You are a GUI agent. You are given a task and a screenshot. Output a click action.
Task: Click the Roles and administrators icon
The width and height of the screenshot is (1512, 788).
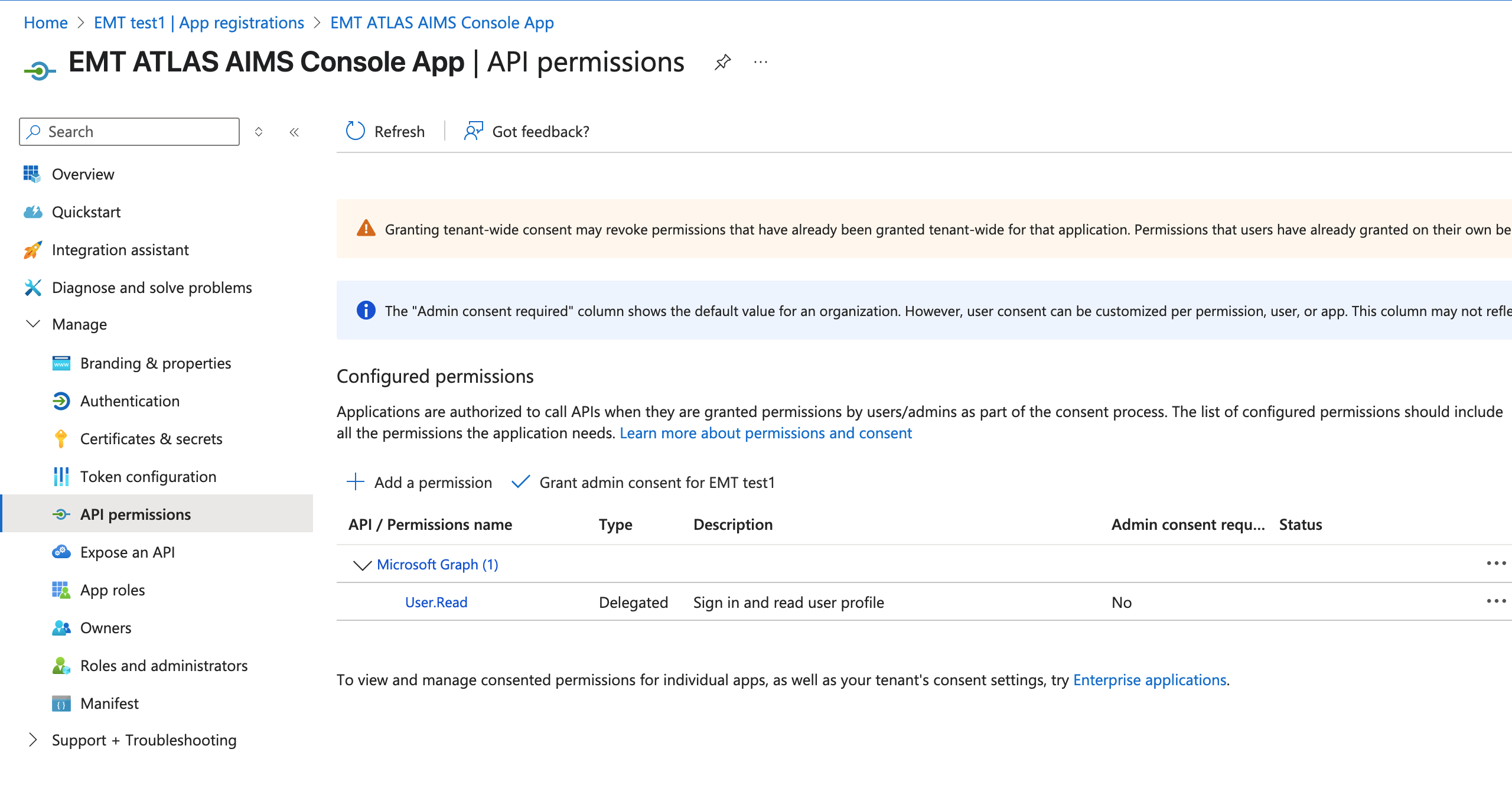click(61, 666)
